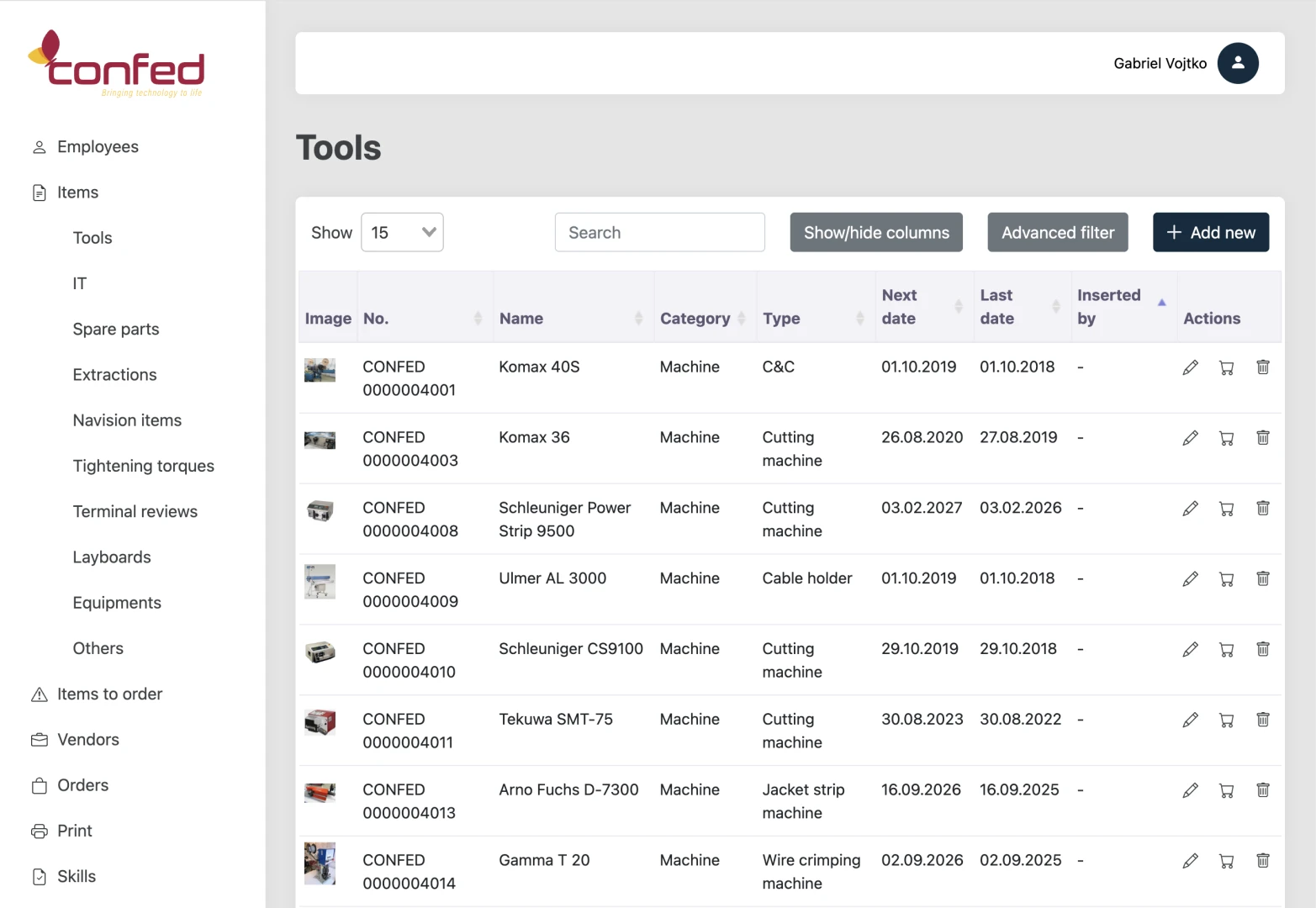This screenshot has height=908, width=1316.
Task: Open the Advanced filter panel
Action: (x=1058, y=232)
